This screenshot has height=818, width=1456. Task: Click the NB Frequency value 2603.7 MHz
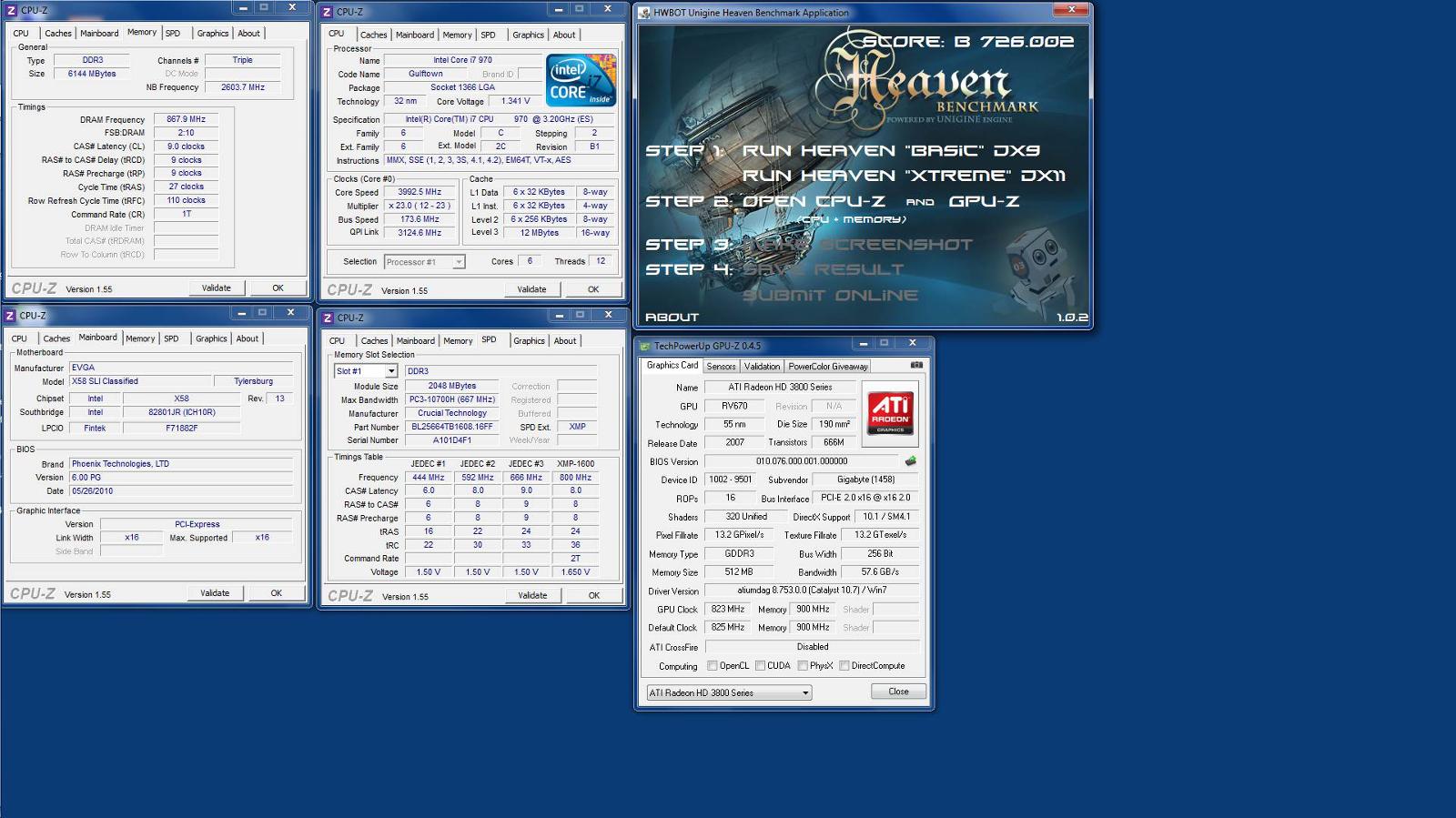[x=242, y=87]
